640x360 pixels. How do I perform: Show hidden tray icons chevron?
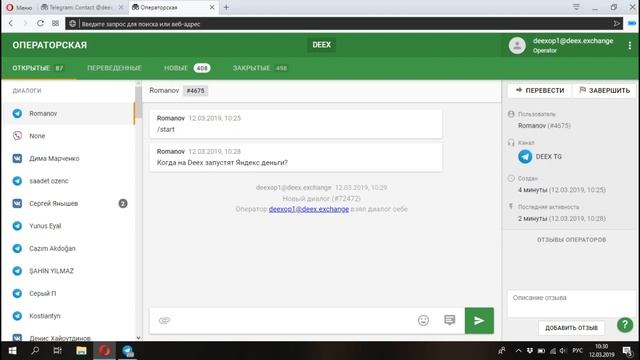tap(518, 351)
